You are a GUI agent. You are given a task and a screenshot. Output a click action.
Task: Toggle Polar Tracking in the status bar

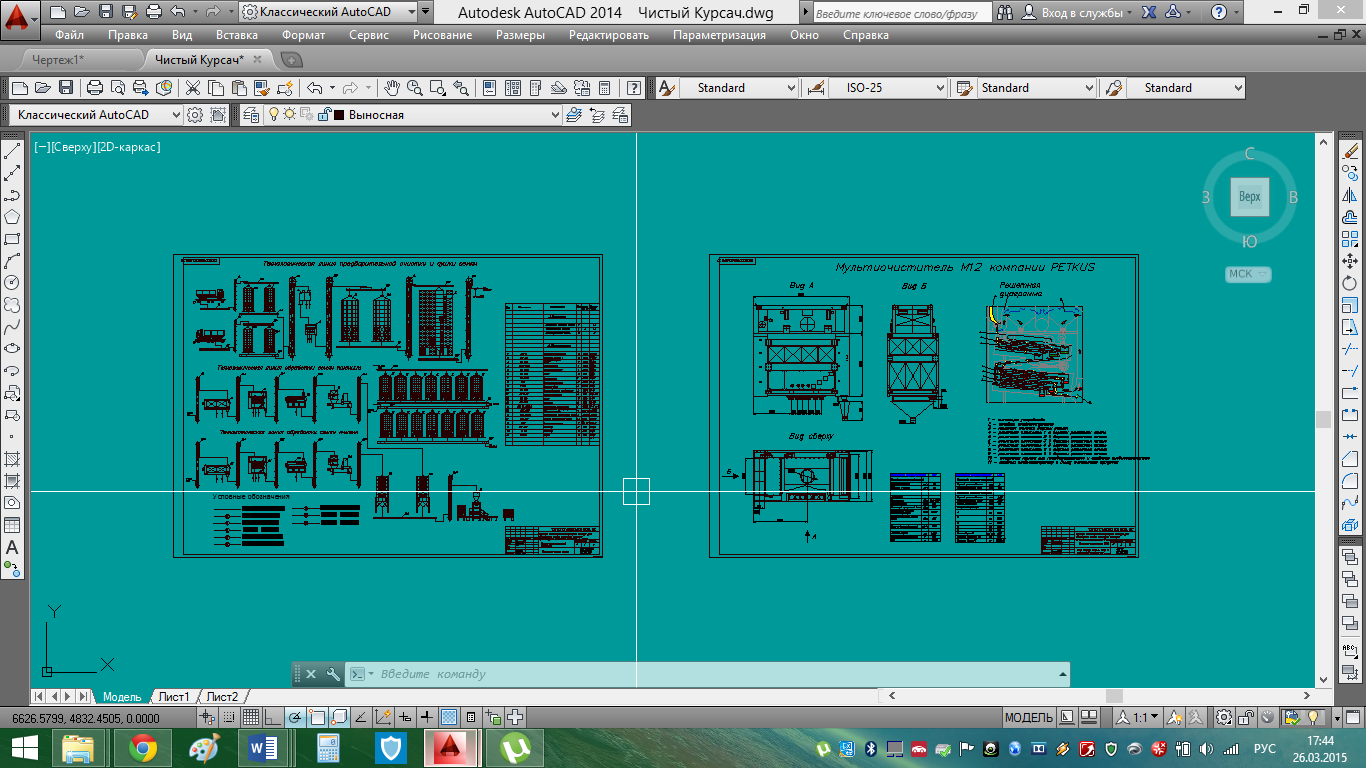pyautogui.click(x=295, y=717)
